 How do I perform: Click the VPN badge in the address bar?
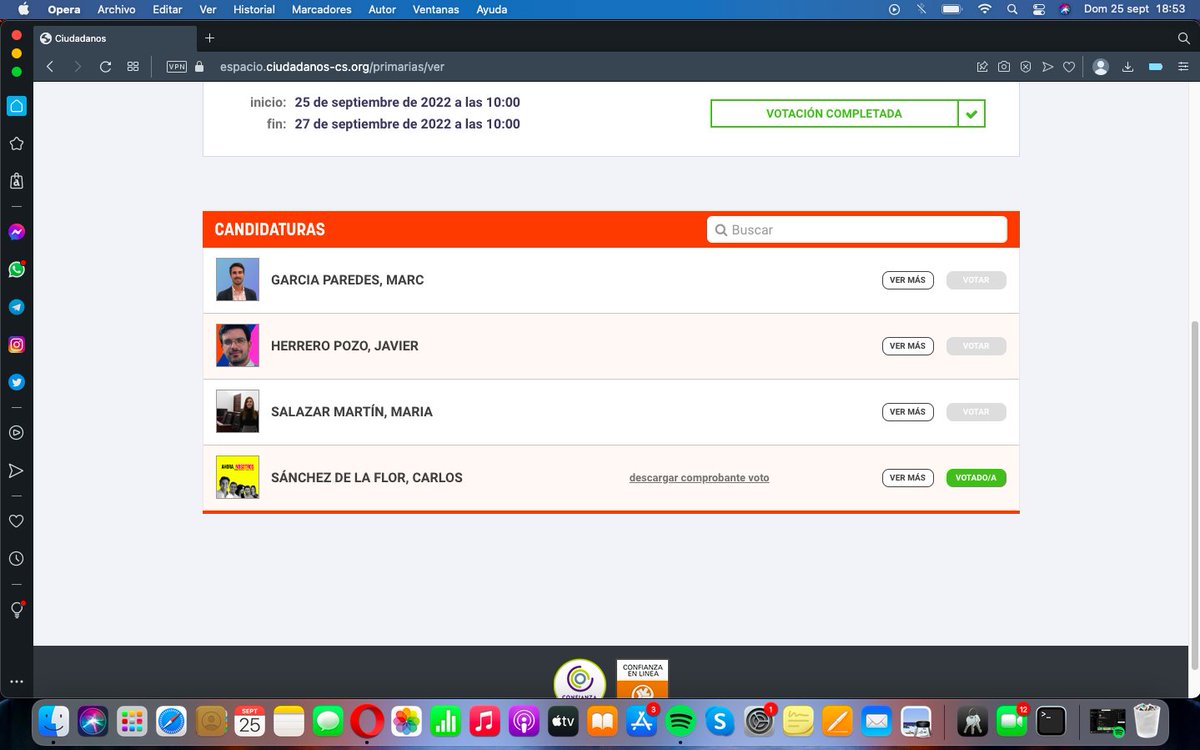[177, 67]
